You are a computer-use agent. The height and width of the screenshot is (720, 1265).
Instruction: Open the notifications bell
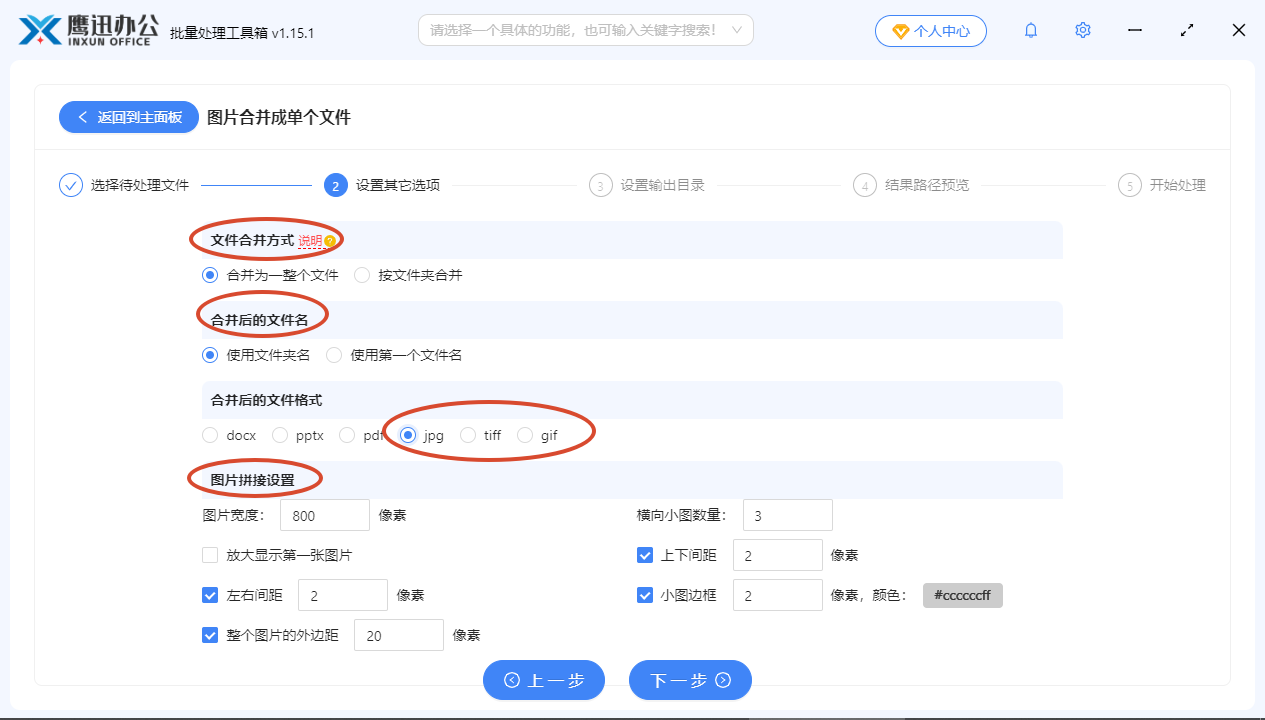(1031, 31)
